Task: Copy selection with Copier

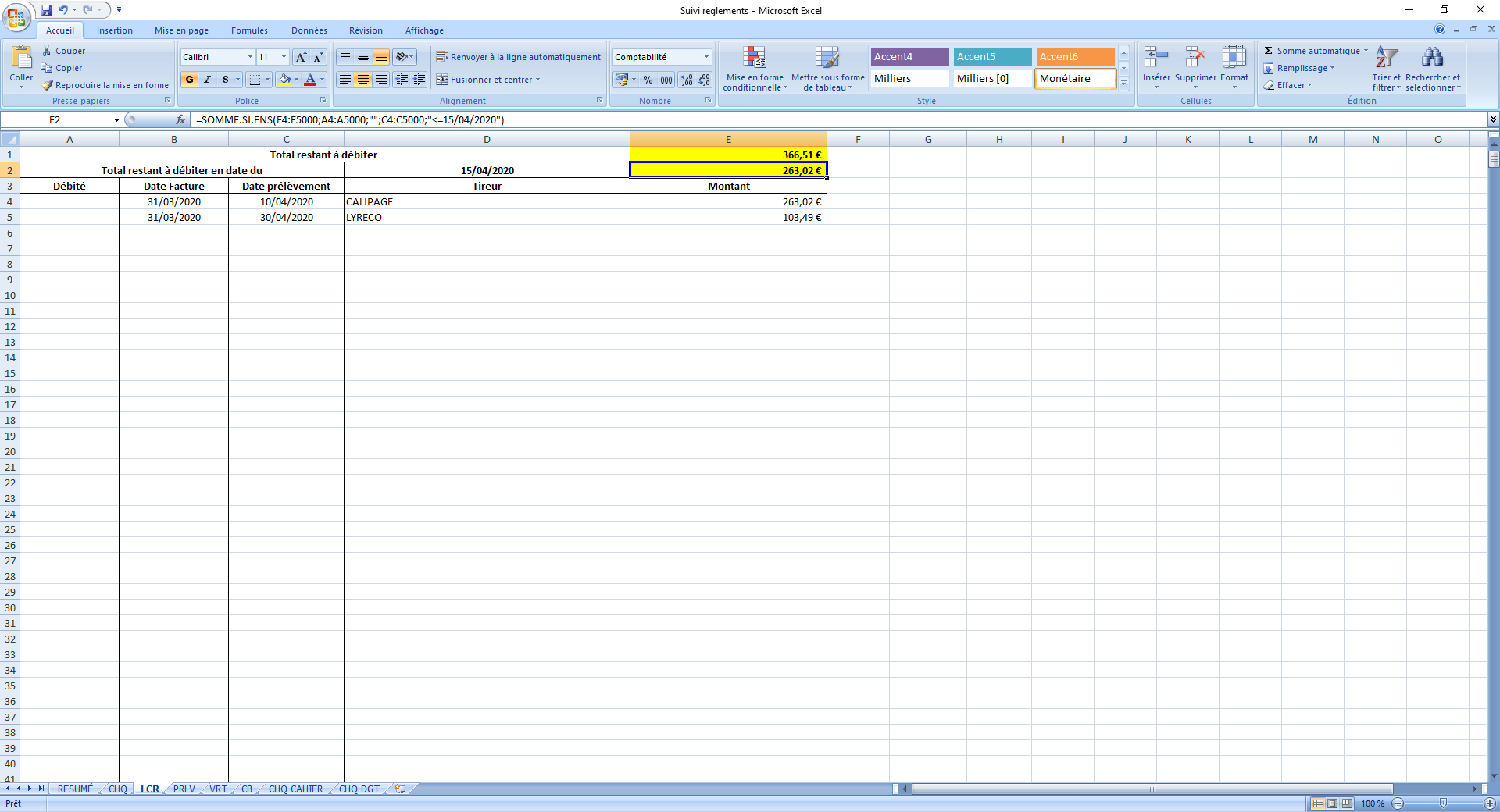Action: (x=62, y=68)
